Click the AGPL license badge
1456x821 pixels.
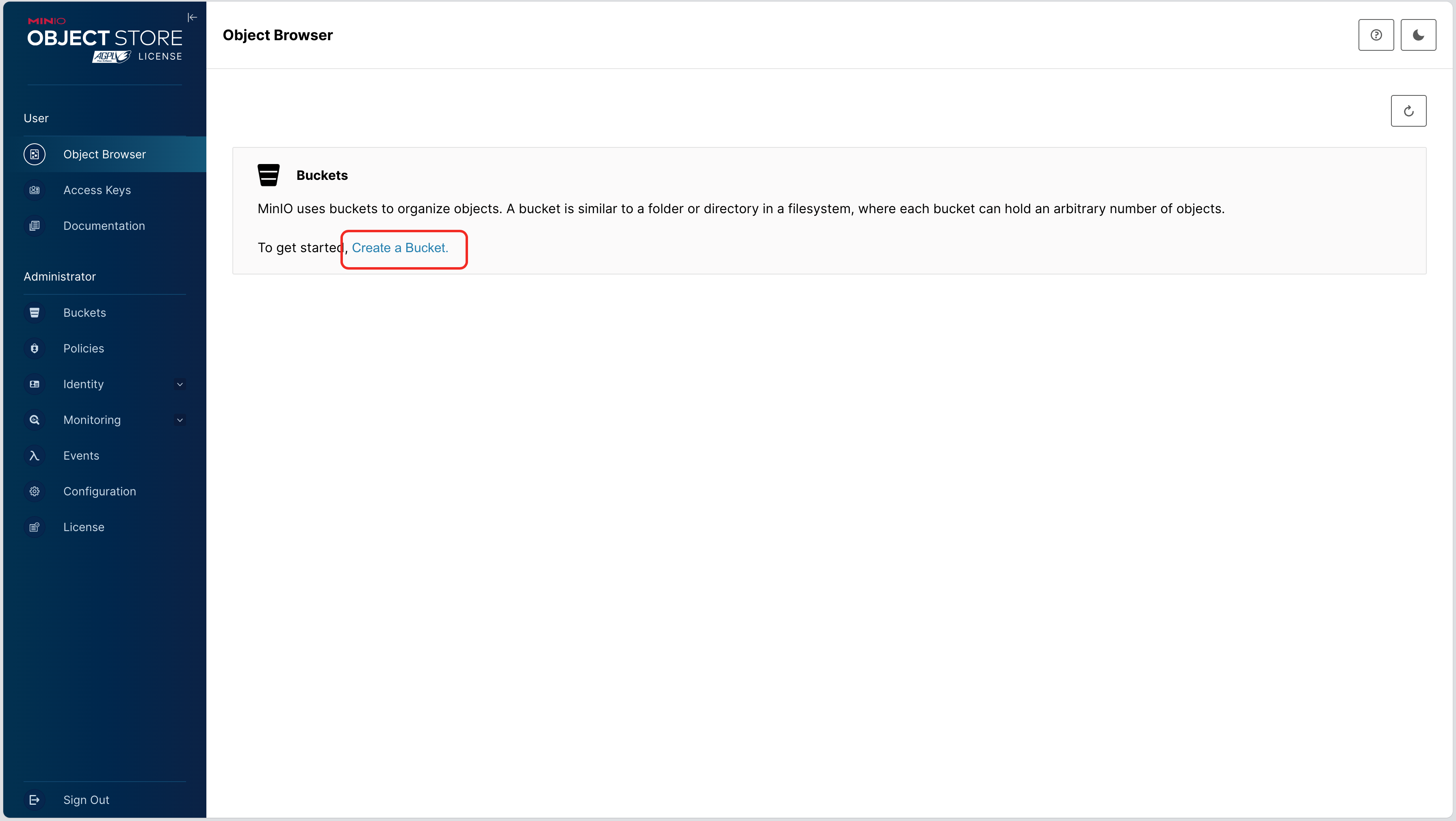111,56
